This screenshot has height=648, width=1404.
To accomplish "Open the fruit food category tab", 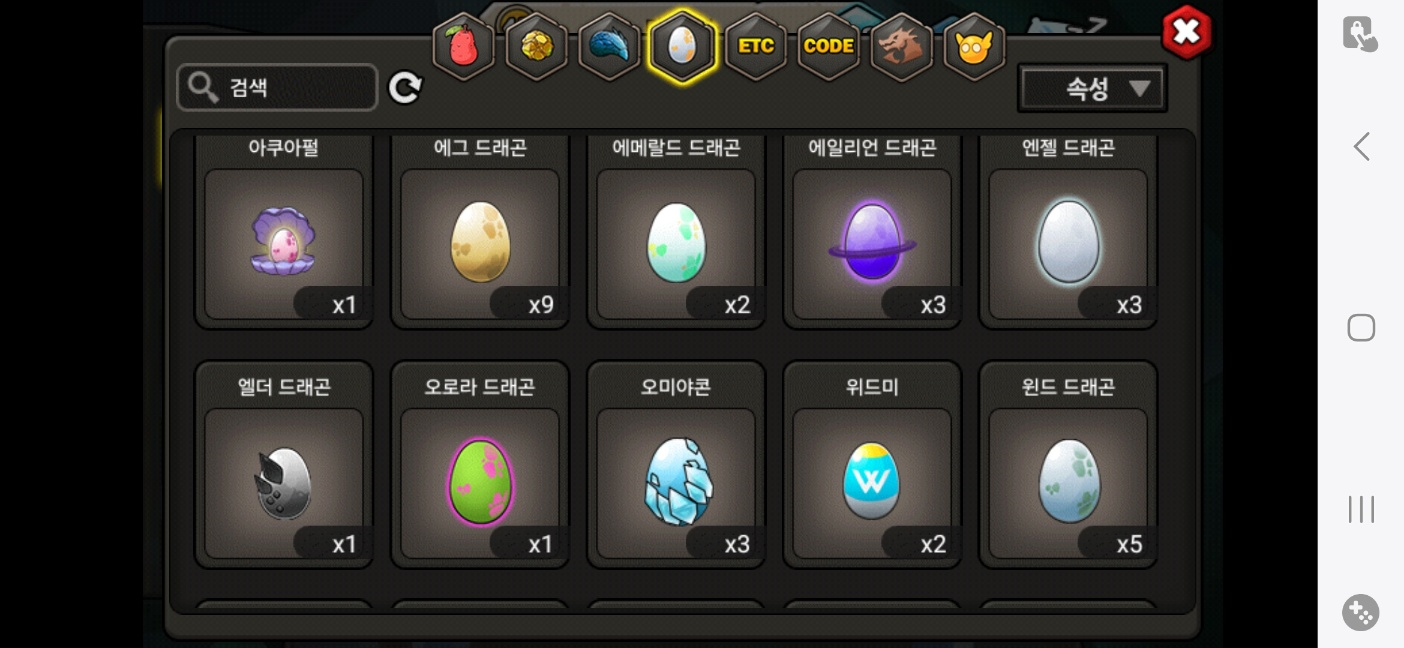I will (464, 46).
